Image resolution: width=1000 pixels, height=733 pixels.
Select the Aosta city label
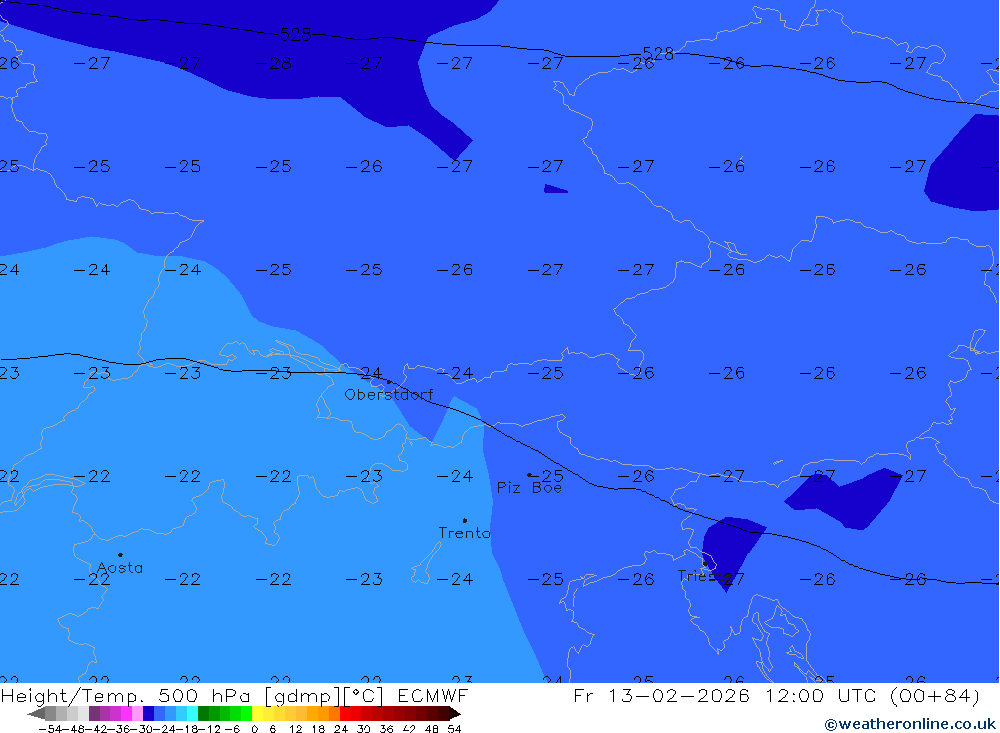point(120,568)
